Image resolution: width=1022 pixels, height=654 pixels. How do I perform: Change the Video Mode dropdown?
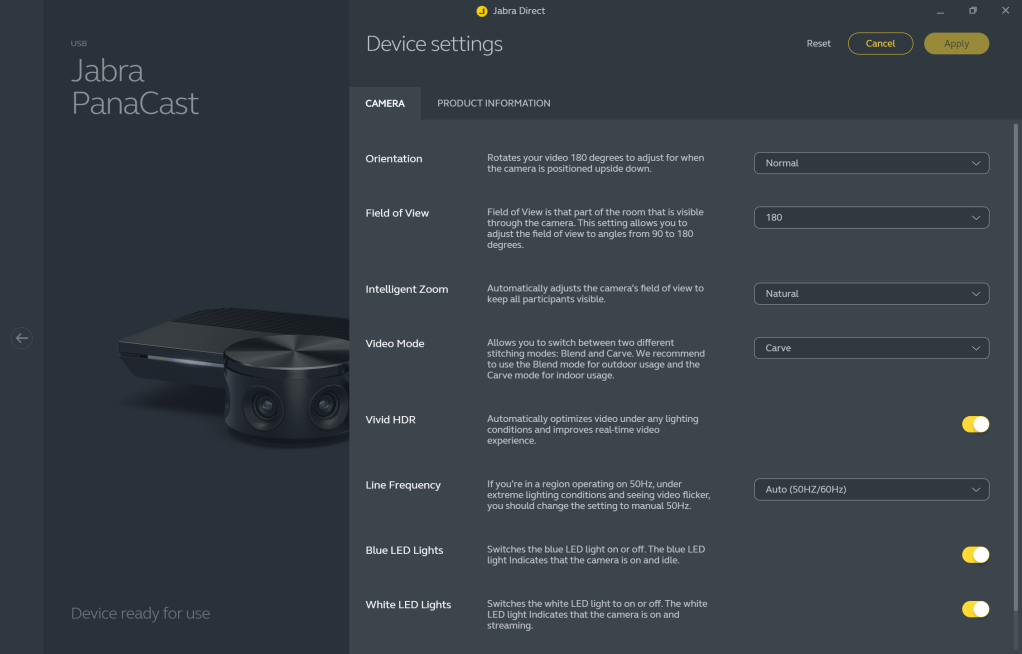pos(870,348)
